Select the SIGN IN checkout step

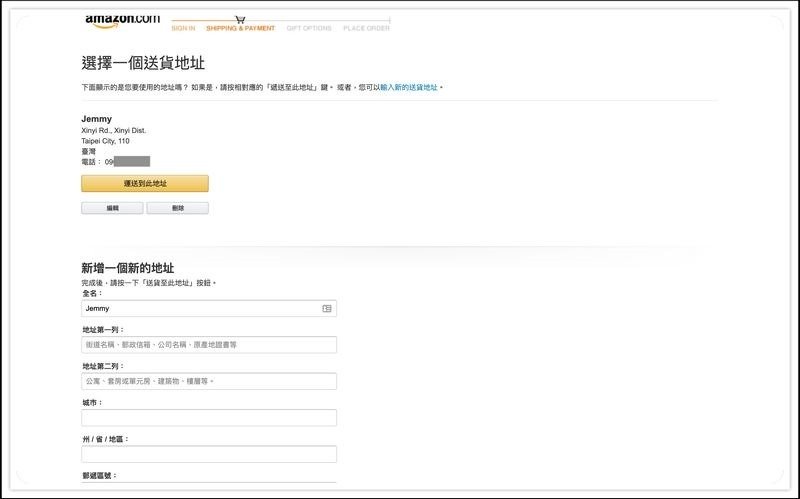point(183,29)
